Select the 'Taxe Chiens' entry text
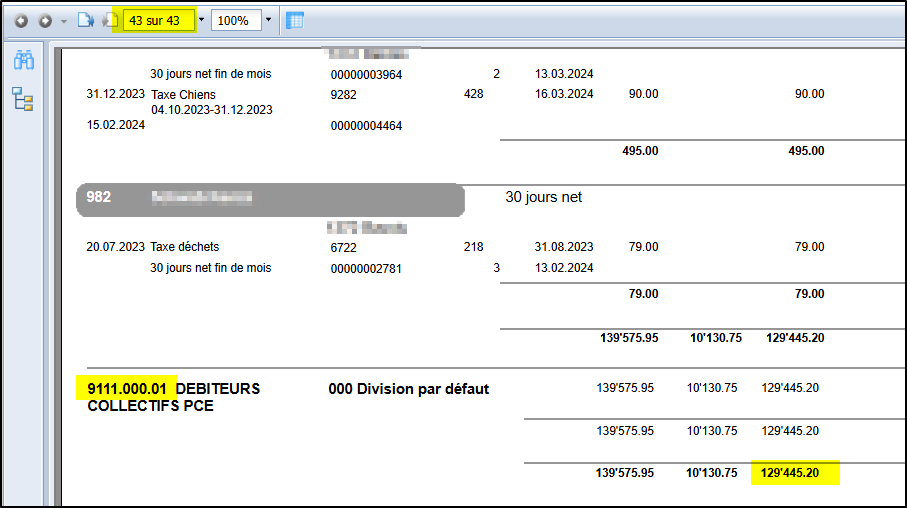The height and width of the screenshot is (508, 907). coord(183,95)
